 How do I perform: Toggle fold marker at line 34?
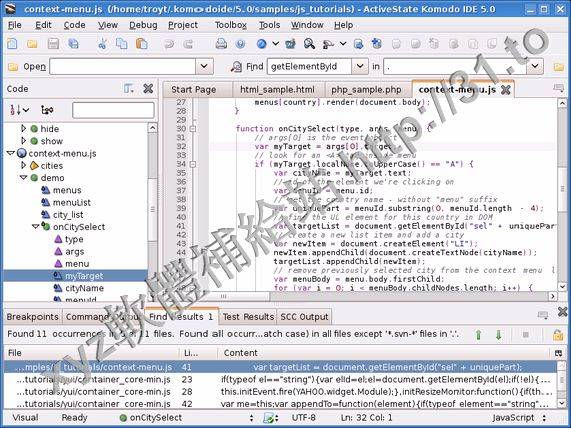(193, 164)
